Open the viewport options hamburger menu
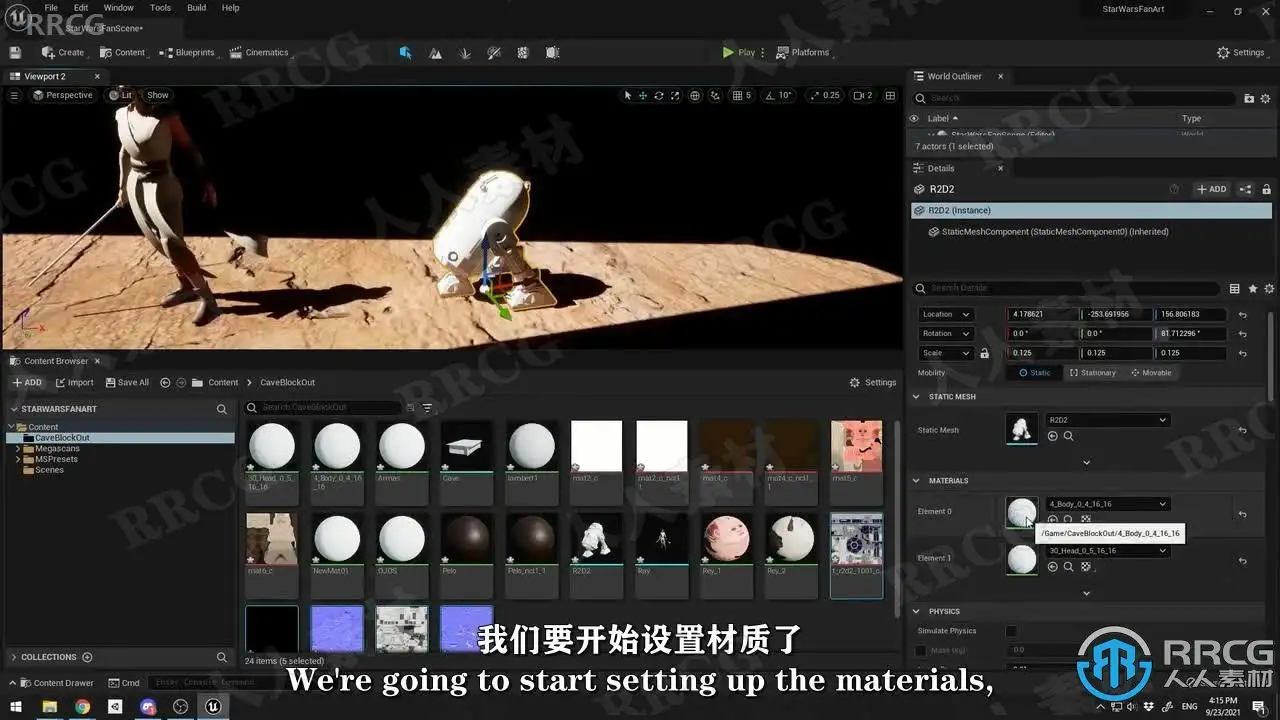This screenshot has width=1280, height=720. tap(14, 95)
